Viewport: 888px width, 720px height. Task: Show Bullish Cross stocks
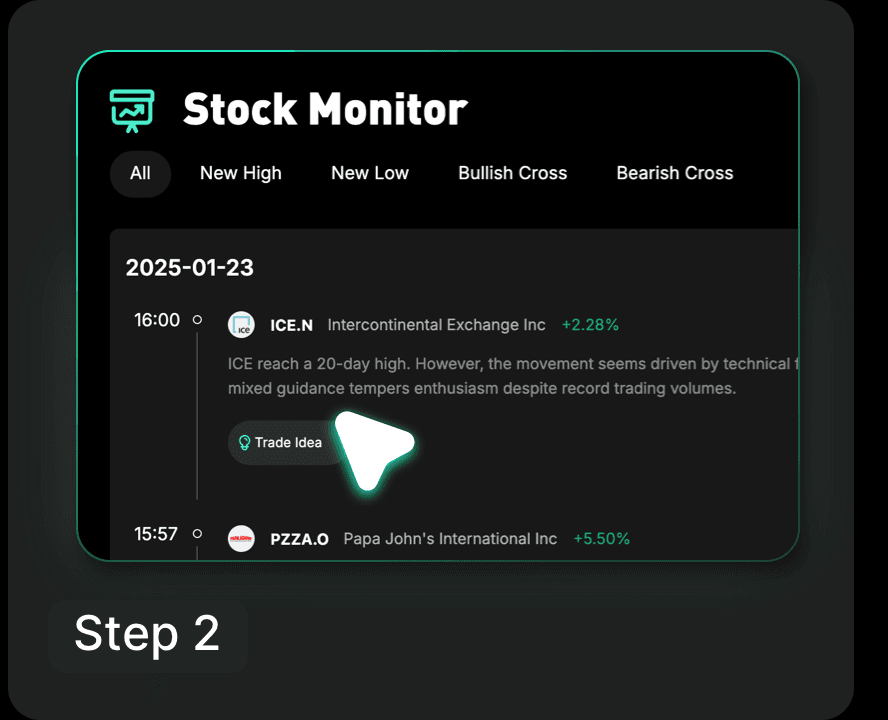click(x=513, y=173)
